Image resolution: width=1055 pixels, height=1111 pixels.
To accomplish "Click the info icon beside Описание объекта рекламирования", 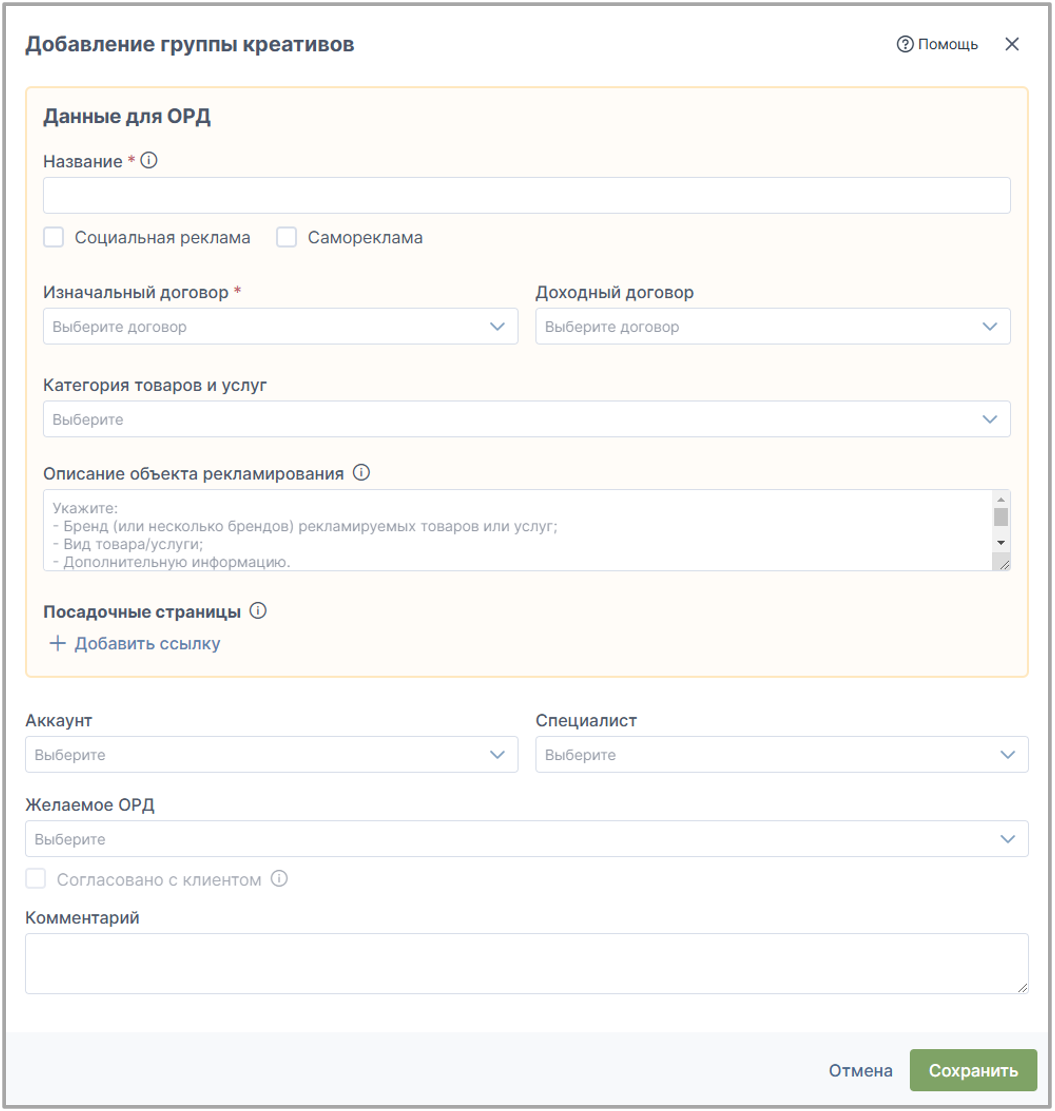I will (x=361, y=473).
